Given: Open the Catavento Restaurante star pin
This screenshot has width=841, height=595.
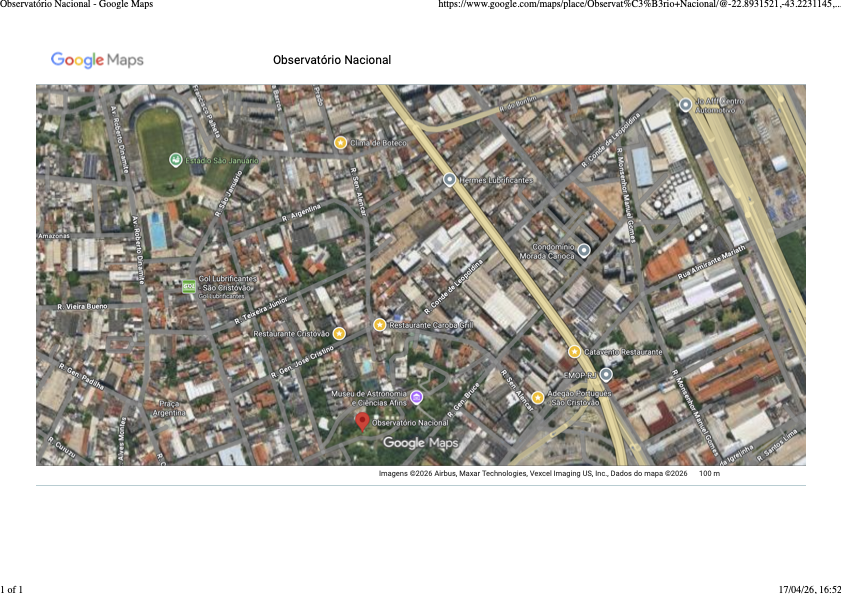Looking at the screenshot, I should pyautogui.click(x=574, y=352).
